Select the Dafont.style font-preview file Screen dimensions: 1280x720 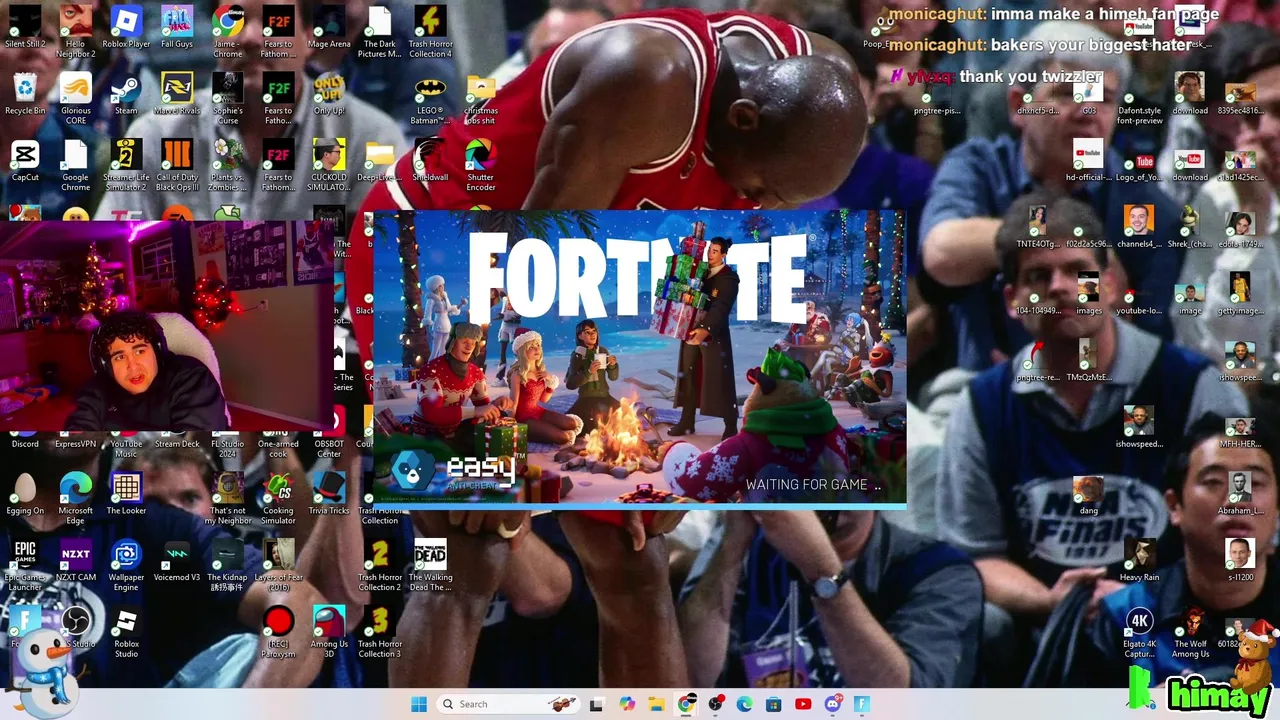pyautogui.click(x=1139, y=98)
